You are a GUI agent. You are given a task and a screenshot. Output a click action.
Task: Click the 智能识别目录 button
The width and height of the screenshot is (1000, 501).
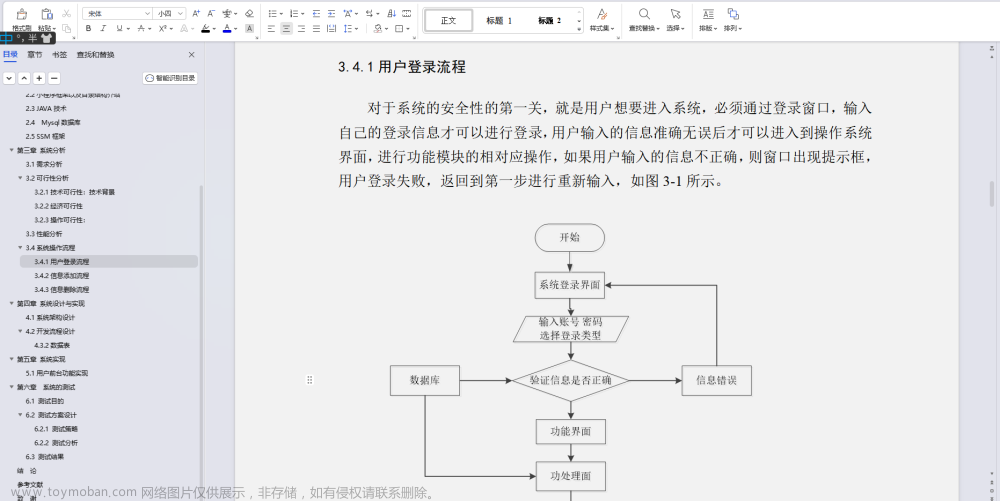click(x=170, y=78)
